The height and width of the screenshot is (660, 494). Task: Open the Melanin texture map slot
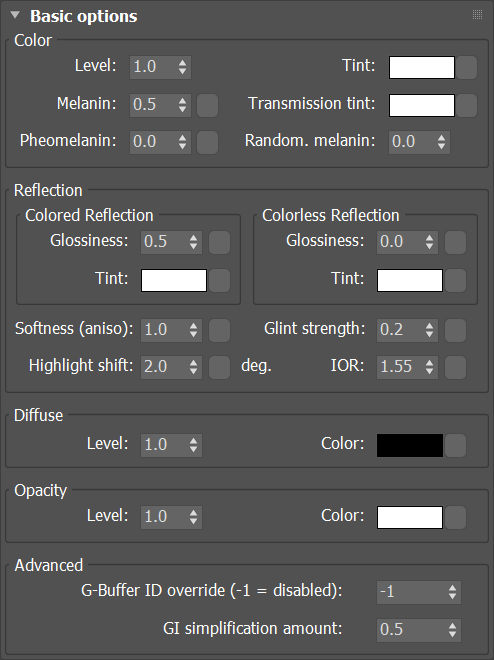(x=207, y=105)
